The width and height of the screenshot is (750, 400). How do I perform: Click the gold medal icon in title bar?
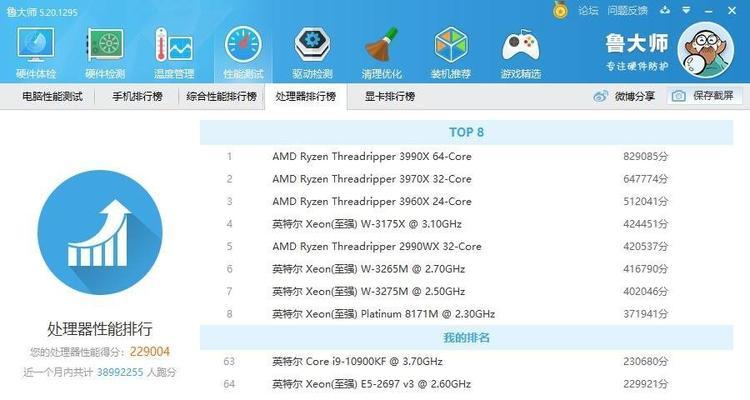coord(560,10)
